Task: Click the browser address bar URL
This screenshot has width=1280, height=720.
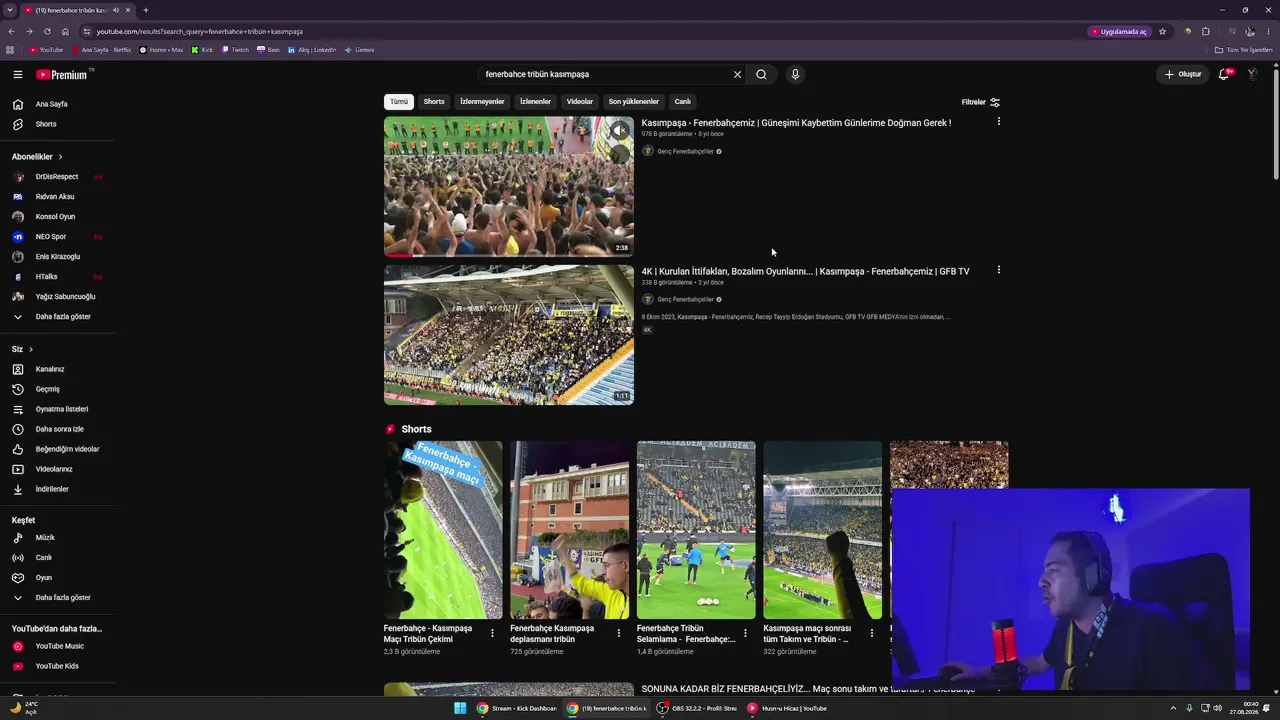Action: pyautogui.click(x=200, y=31)
